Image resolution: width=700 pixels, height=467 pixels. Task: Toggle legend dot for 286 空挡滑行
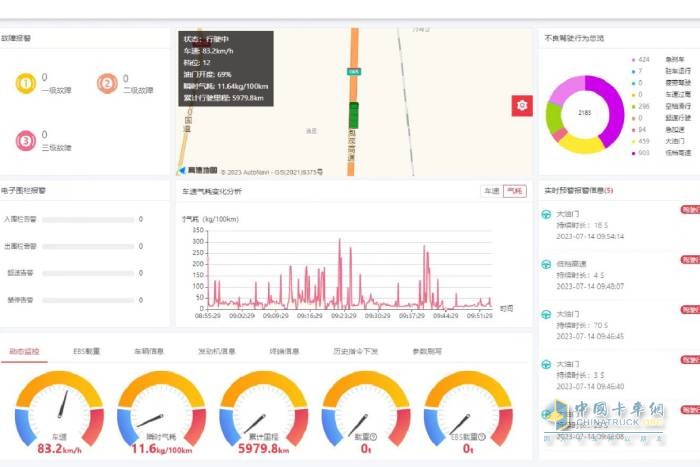(x=633, y=106)
